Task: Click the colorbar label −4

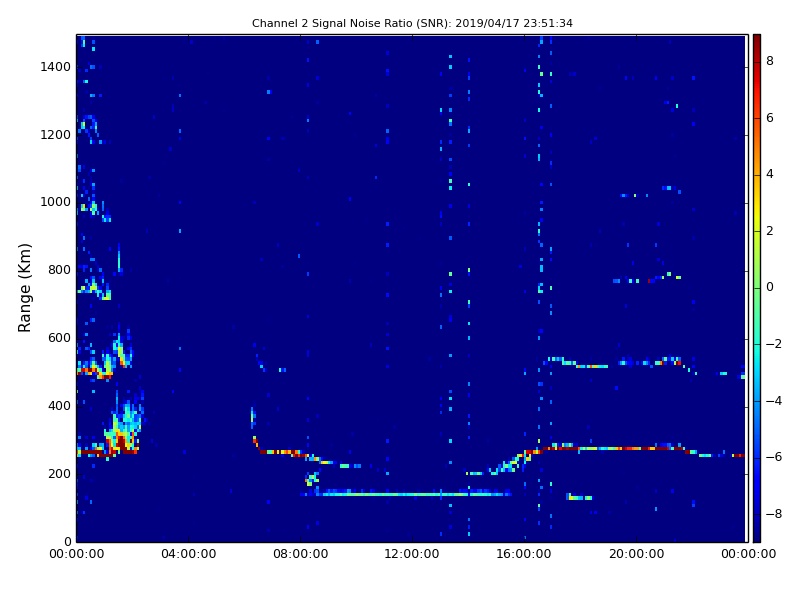Action: tap(773, 401)
